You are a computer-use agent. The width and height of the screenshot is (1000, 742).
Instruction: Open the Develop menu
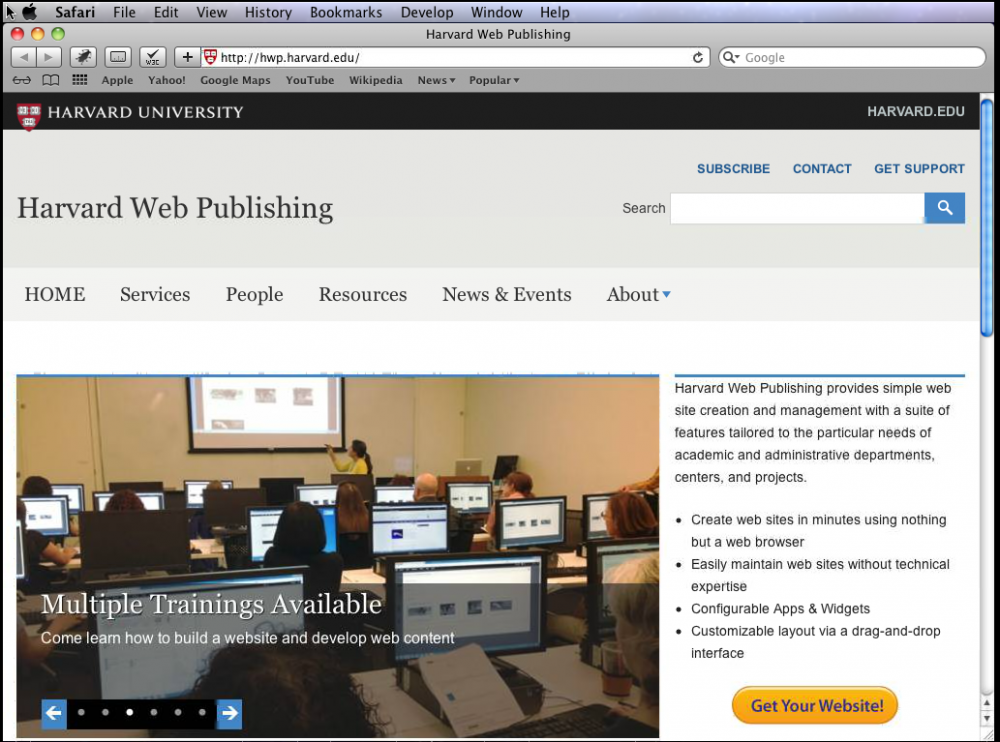click(x=427, y=12)
